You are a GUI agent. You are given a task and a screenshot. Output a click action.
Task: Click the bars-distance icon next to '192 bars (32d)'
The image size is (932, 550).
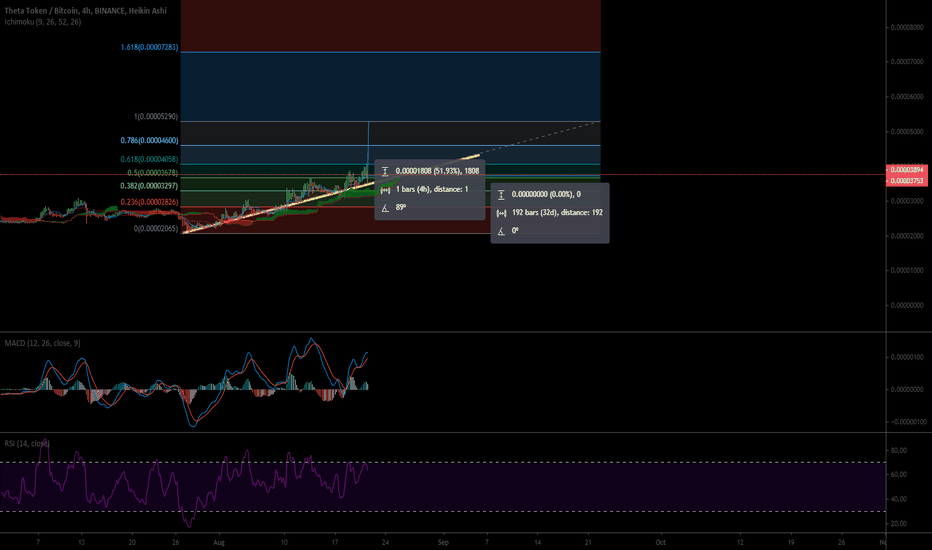coord(501,213)
